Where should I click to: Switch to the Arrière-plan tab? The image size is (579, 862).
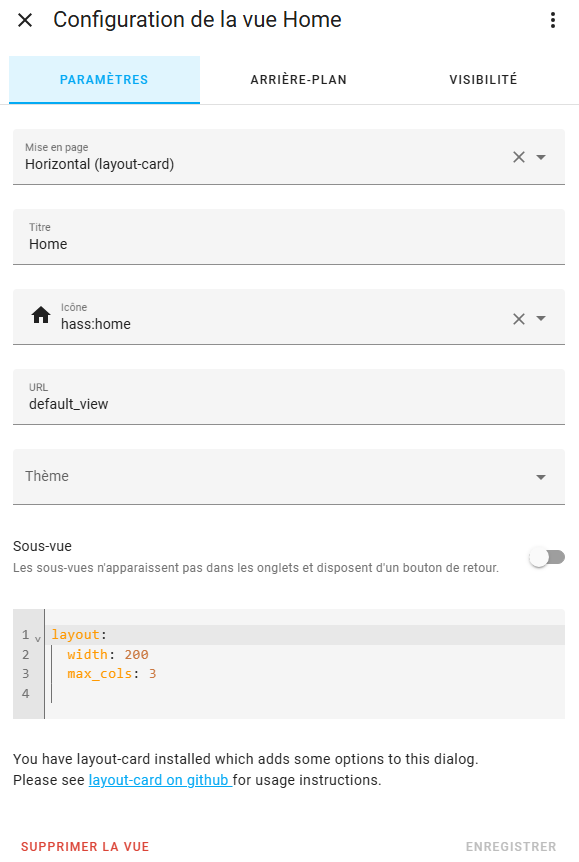click(x=299, y=80)
